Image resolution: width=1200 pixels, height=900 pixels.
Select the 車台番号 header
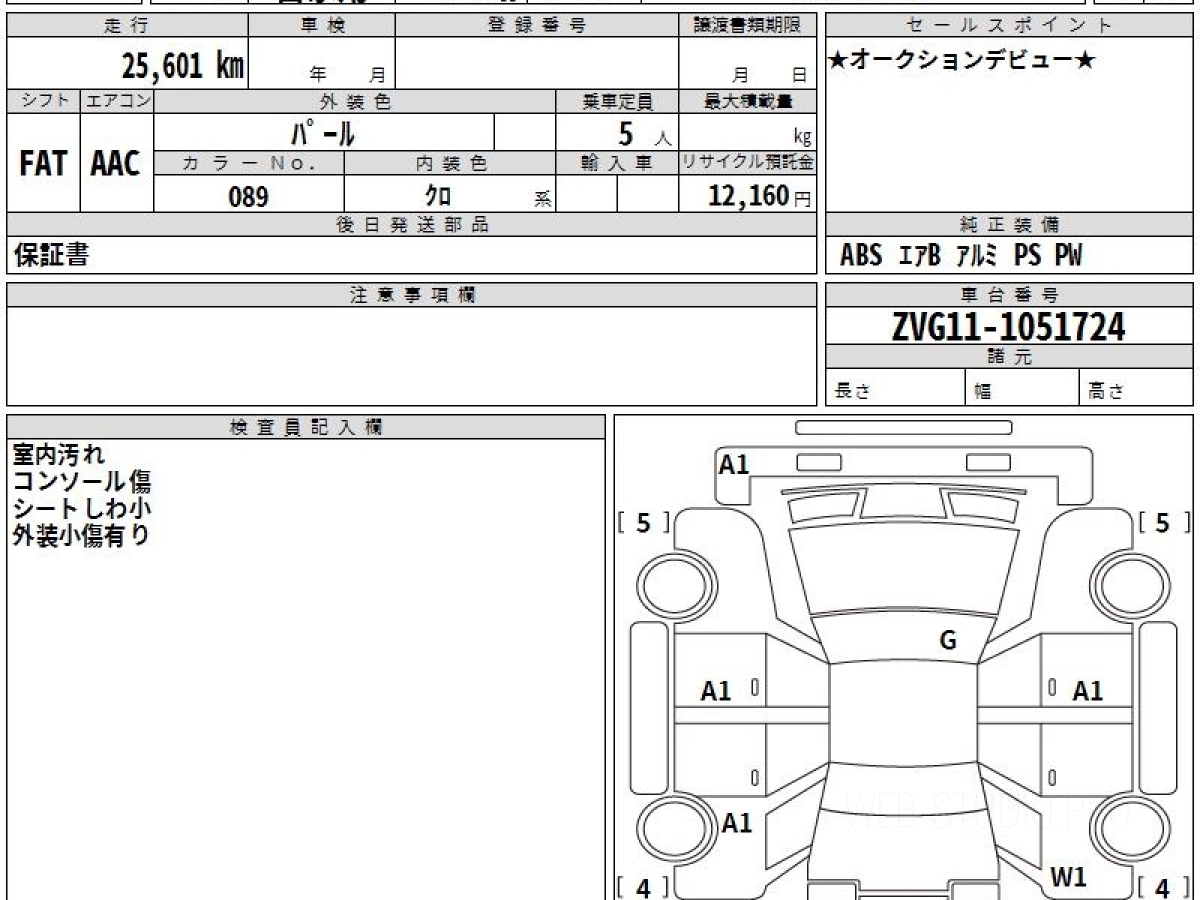(x=1009, y=295)
